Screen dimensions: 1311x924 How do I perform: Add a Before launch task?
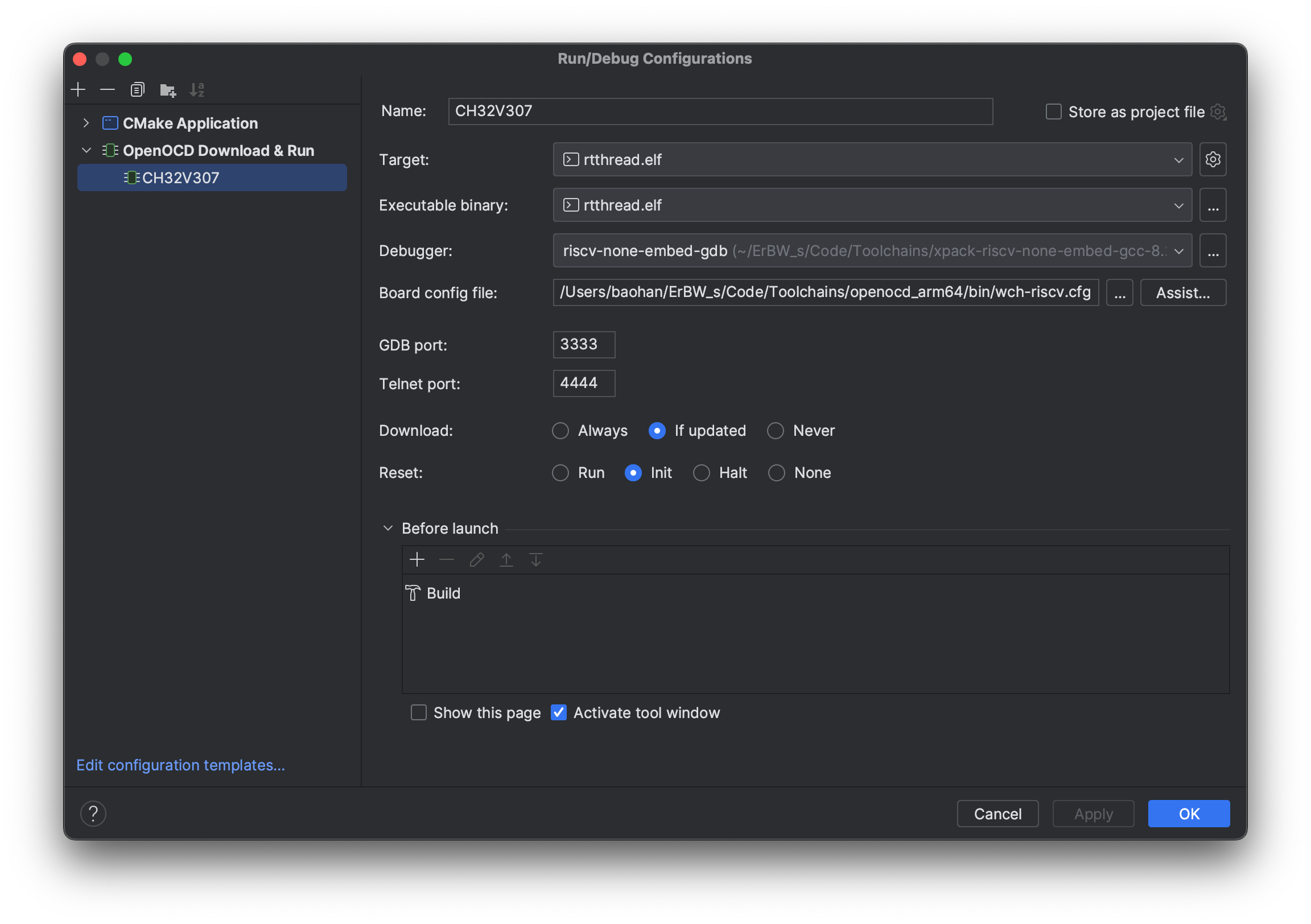point(418,560)
